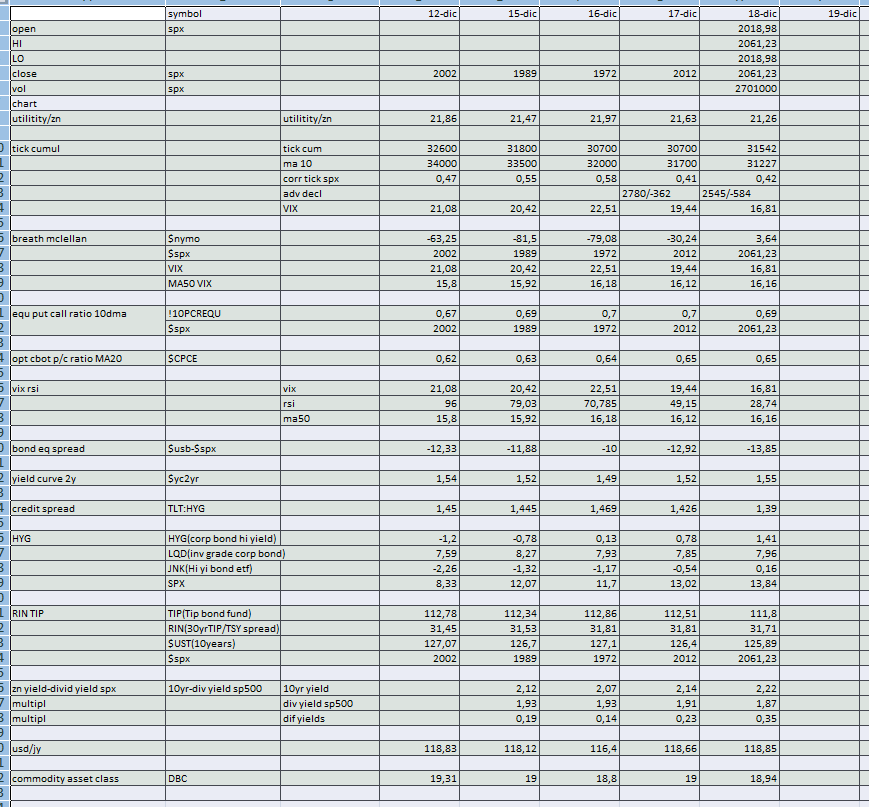Select the 'HYG(corp bond hi yield)' cell
This screenshot has width=869, height=807.
pos(223,539)
